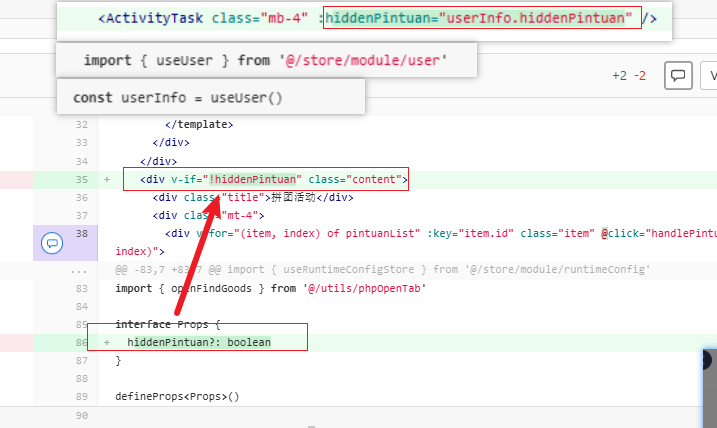Click the '!hiddenPintuan' v-if expression
The width and height of the screenshot is (717, 428).
tap(252, 179)
